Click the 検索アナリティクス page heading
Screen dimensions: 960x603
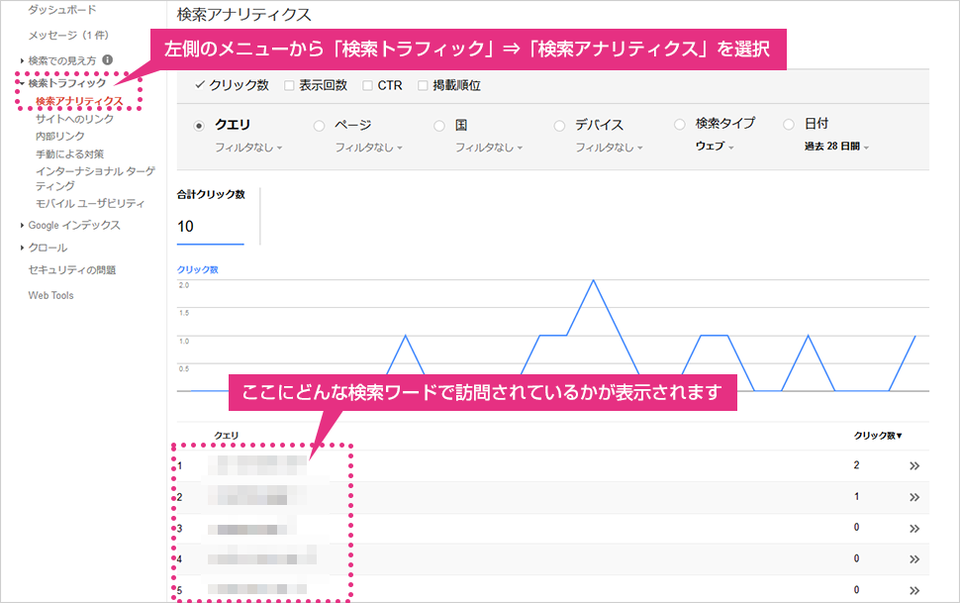pos(244,15)
